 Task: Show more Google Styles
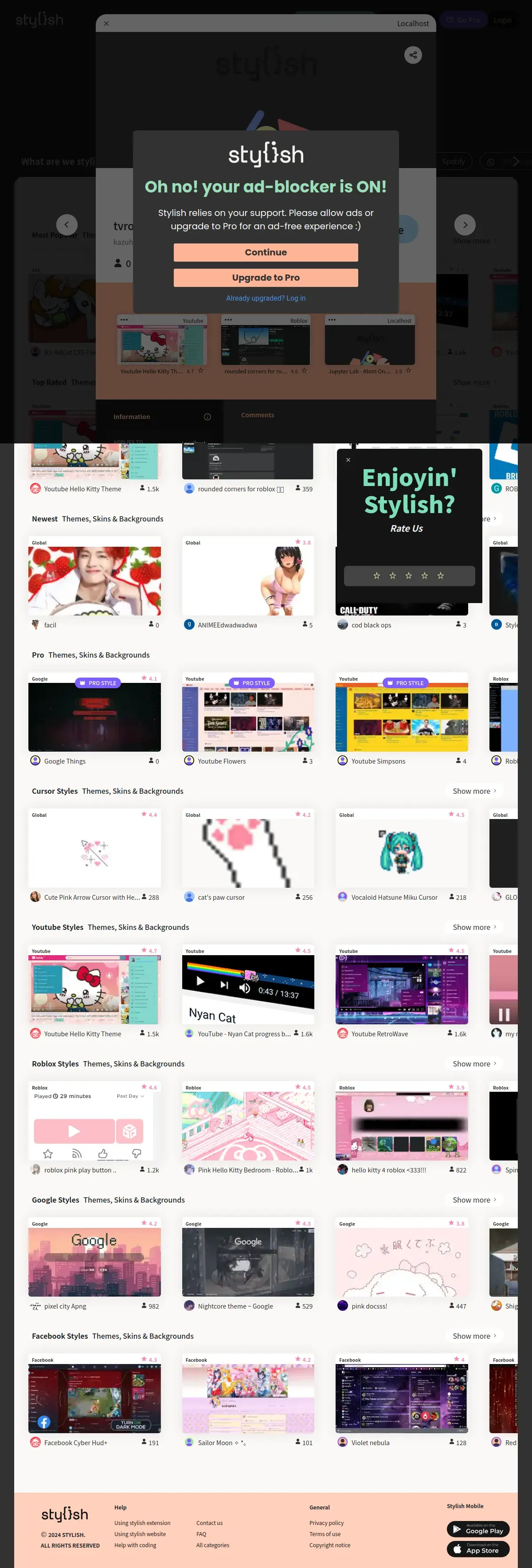click(474, 1200)
